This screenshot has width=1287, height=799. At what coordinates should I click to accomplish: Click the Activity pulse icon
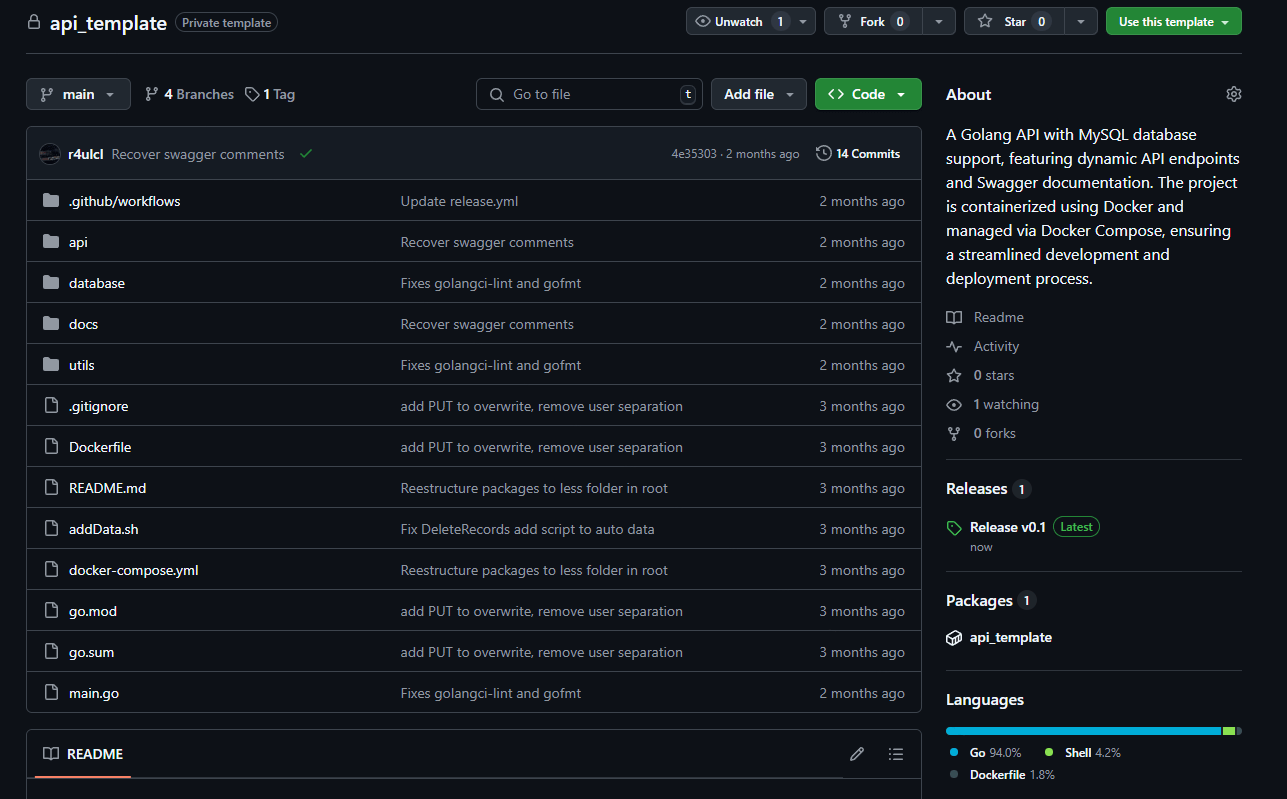tap(953, 346)
